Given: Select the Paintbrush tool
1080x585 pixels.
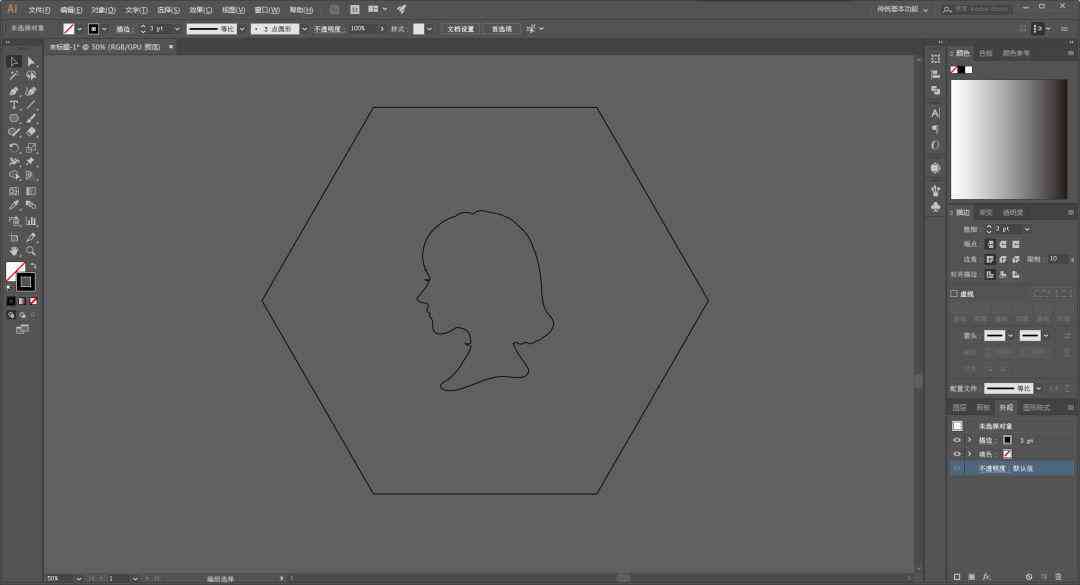Looking at the screenshot, I should 31,119.
